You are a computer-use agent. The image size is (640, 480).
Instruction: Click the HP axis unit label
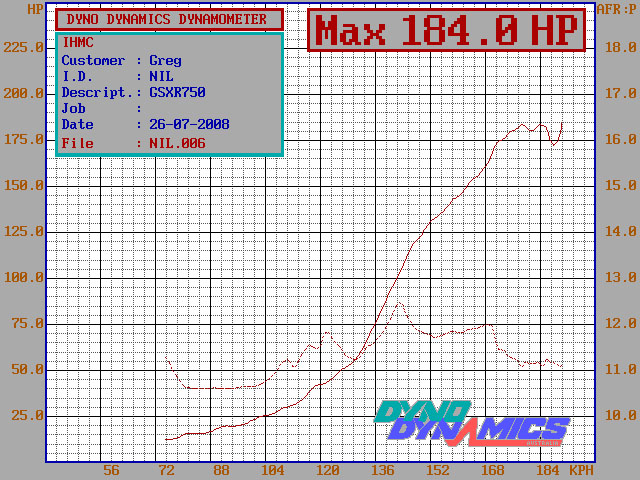pyautogui.click(x=35, y=9)
